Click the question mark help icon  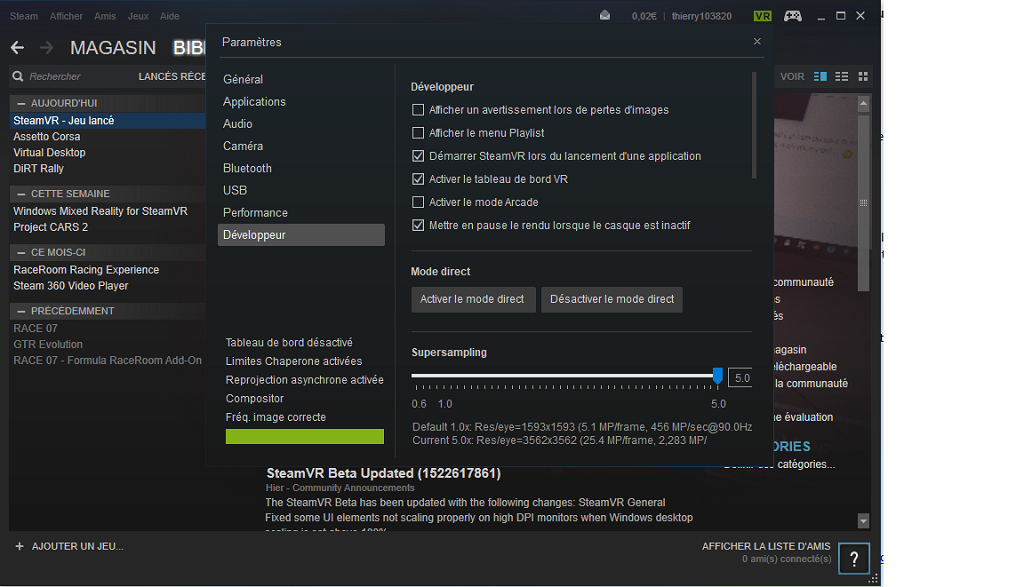pyautogui.click(x=854, y=558)
